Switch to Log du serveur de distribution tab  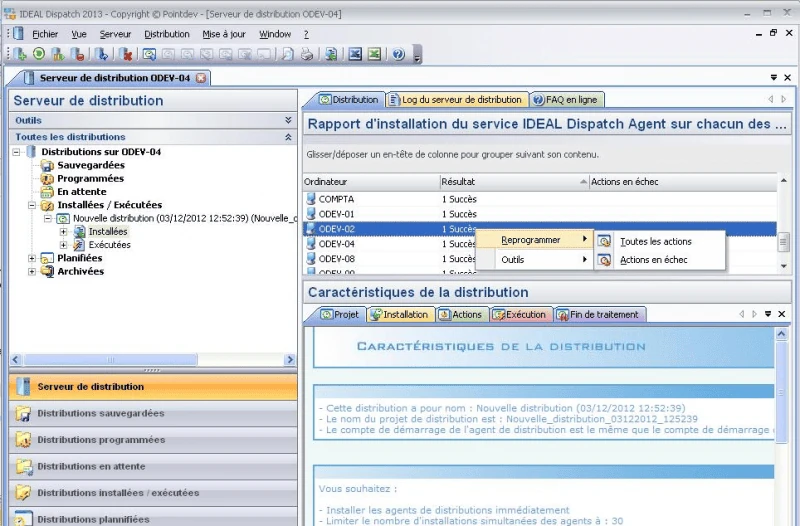(x=456, y=99)
